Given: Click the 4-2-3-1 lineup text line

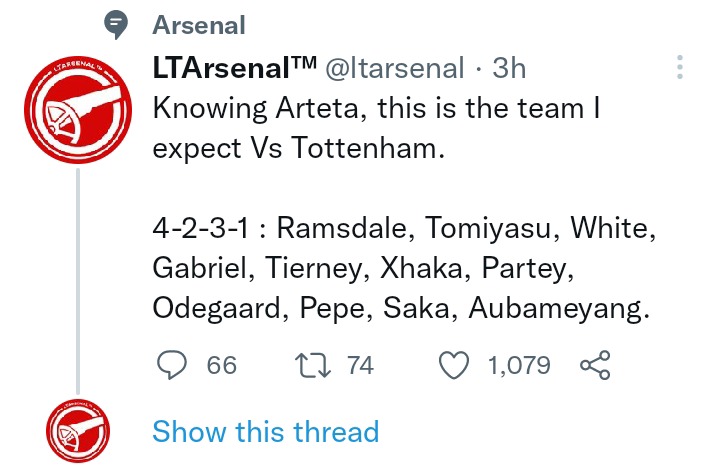Looking at the screenshot, I should (x=404, y=228).
